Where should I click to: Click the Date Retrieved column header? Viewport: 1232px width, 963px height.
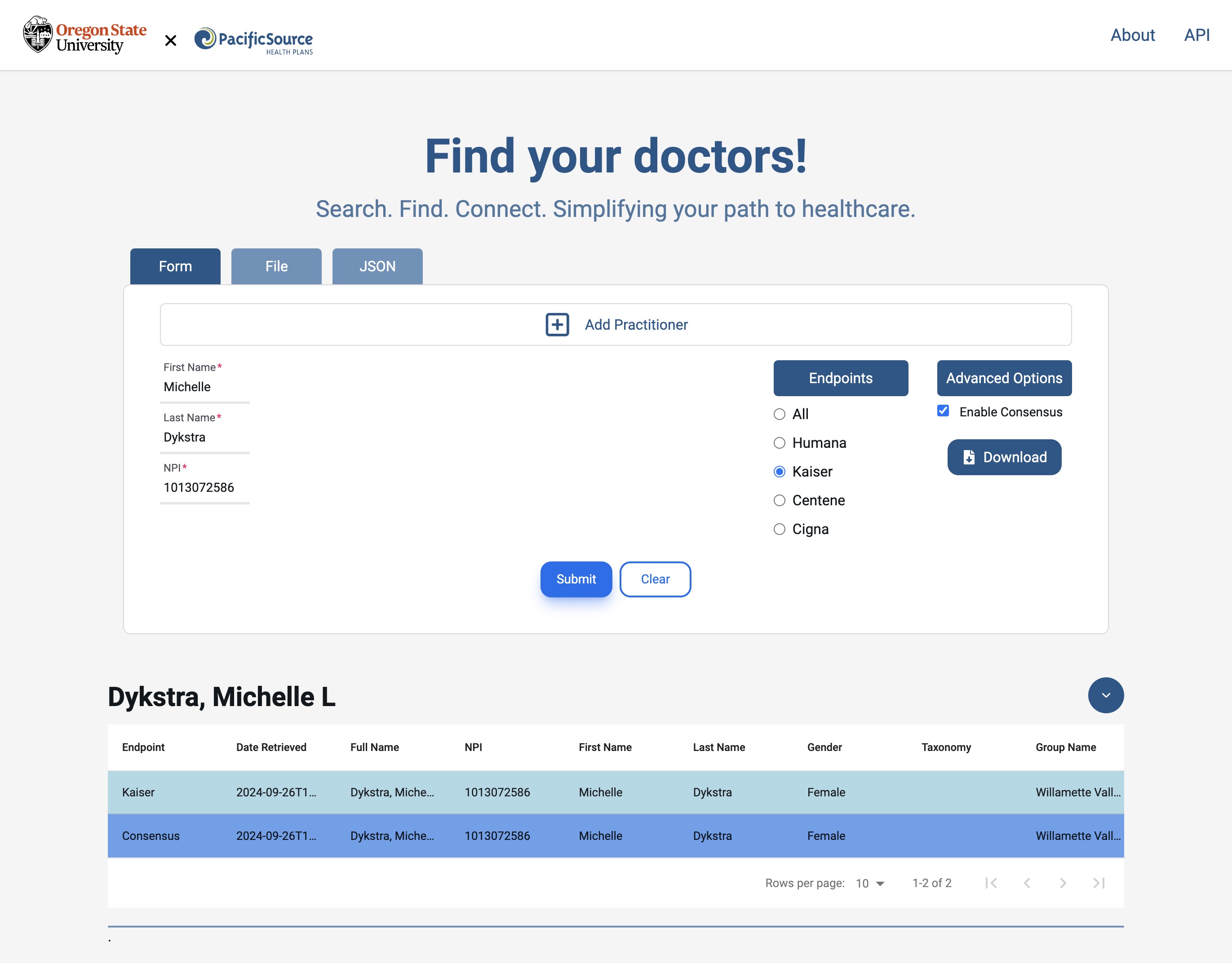271,747
